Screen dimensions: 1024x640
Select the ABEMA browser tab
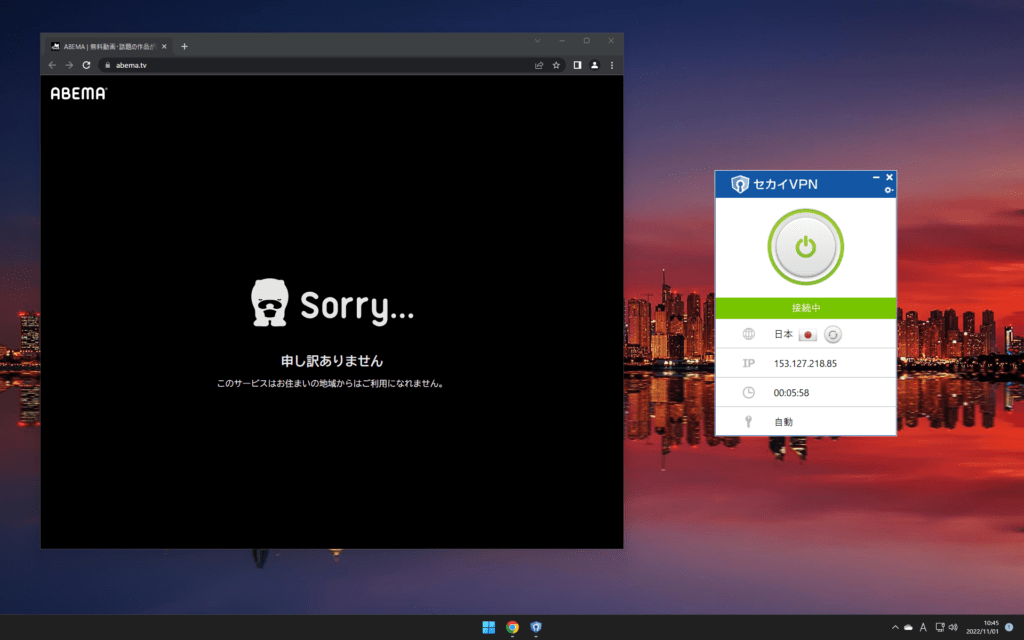(x=109, y=46)
